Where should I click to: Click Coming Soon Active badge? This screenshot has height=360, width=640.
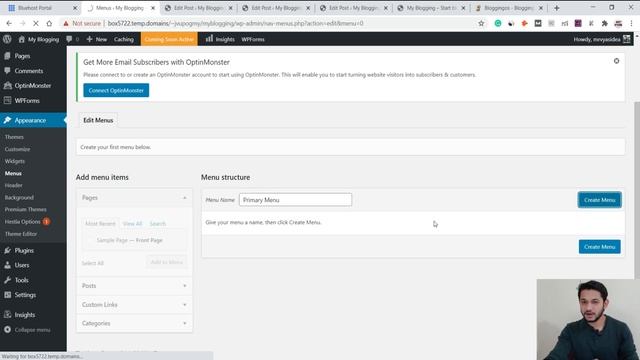click(169, 39)
